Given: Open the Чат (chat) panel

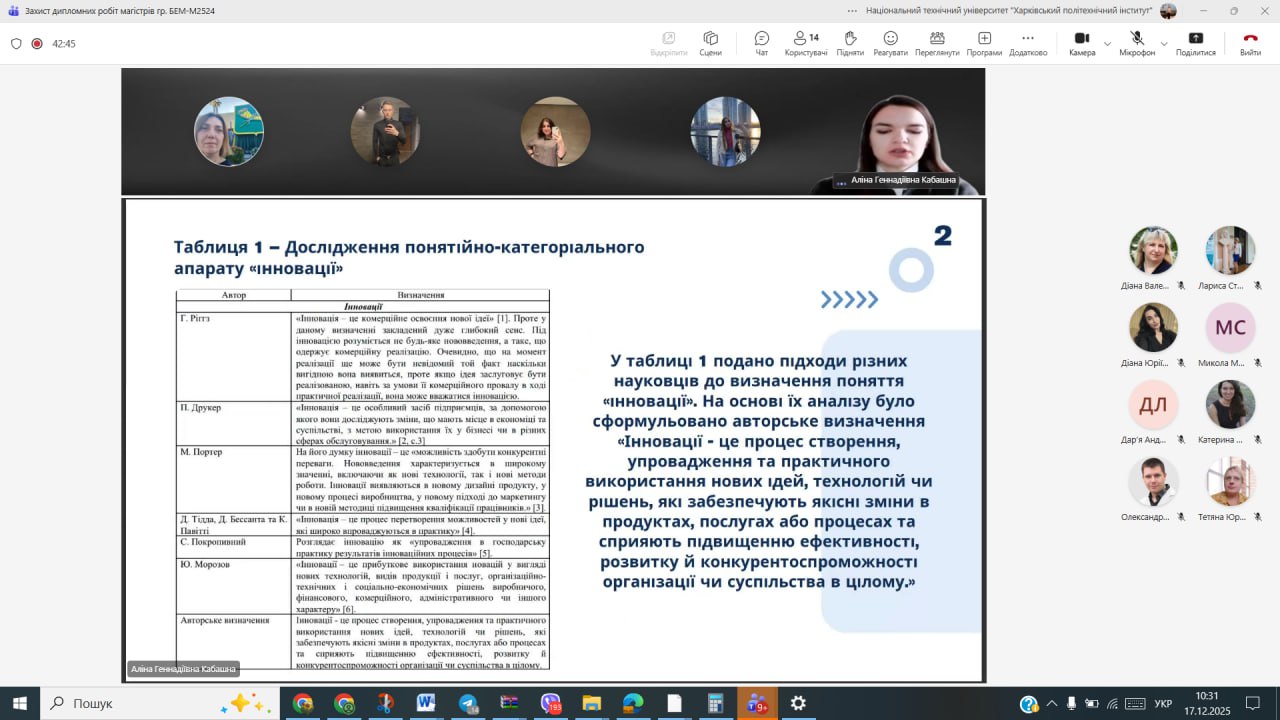Looking at the screenshot, I should point(762,43).
